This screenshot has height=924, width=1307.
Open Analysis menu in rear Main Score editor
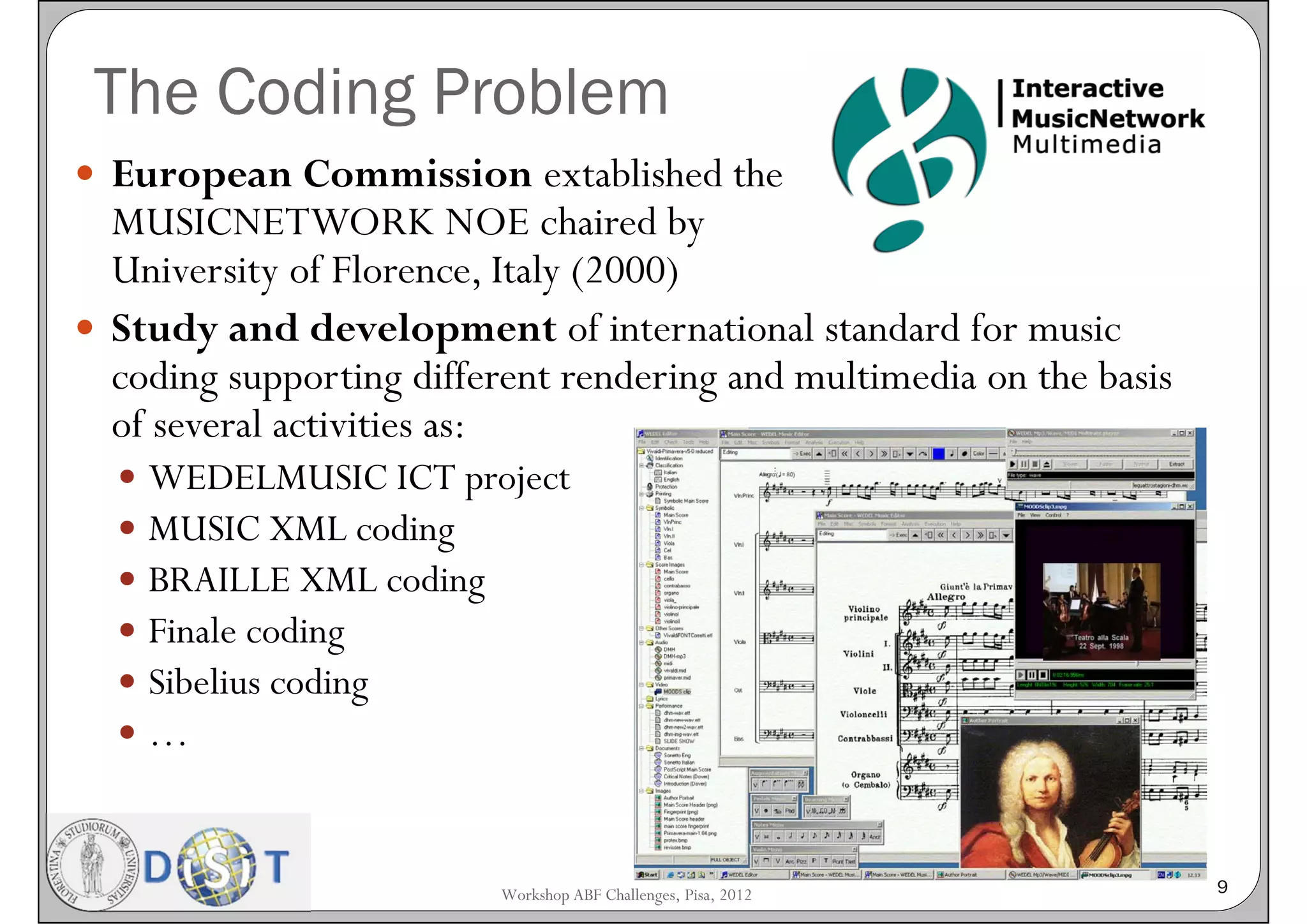(814, 442)
